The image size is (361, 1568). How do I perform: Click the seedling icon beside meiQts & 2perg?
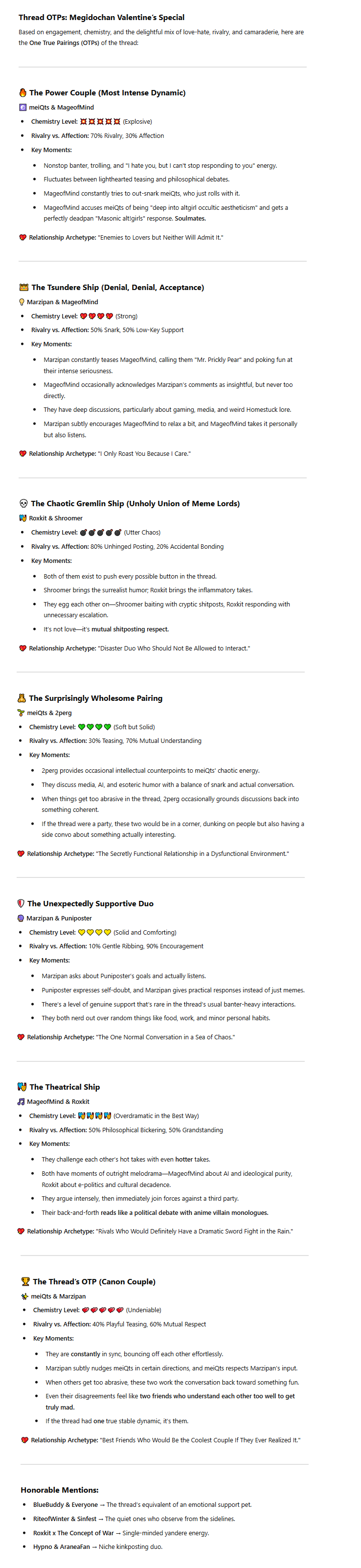click(21, 713)
